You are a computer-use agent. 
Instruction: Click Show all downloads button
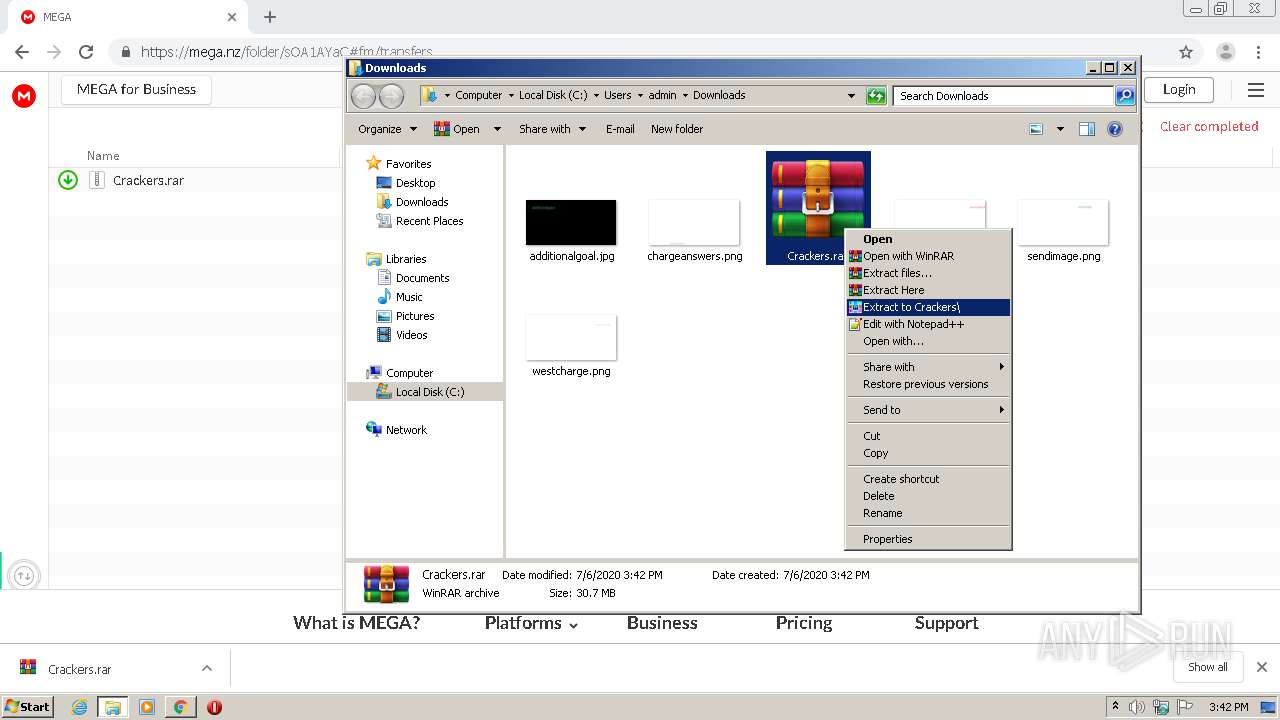coord(1208,667)
